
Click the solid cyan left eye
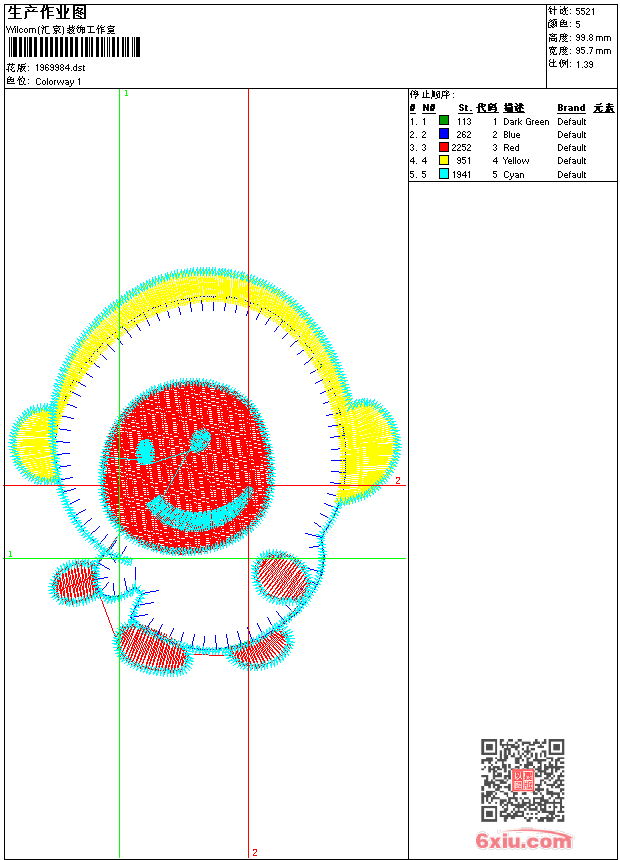[x=145, y=451]
